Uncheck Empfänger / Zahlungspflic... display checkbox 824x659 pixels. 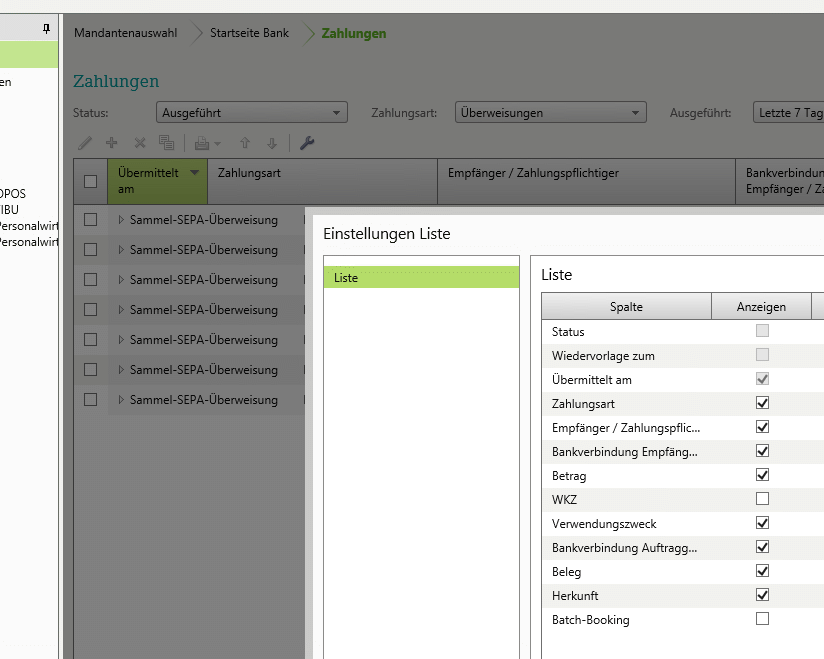[763, 427]
